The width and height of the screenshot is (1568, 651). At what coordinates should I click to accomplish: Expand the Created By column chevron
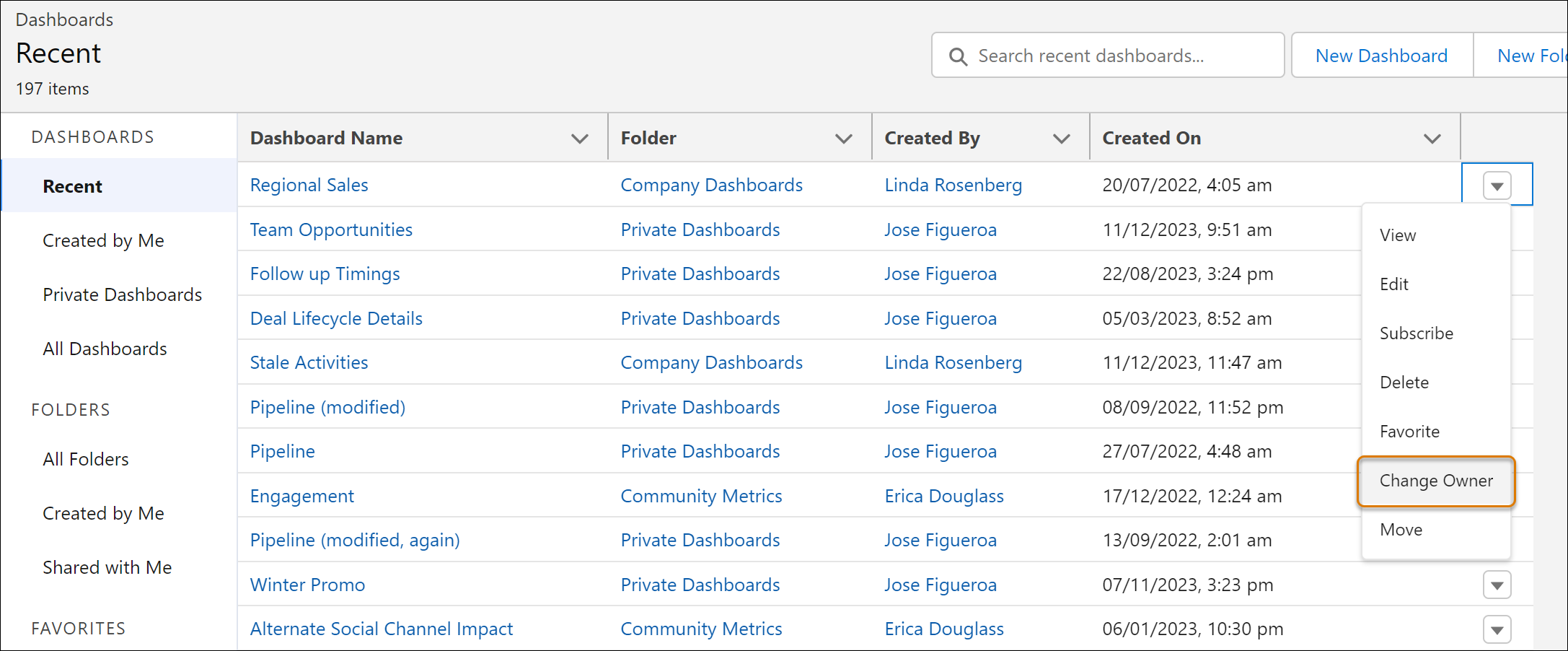coord(1062,139)
